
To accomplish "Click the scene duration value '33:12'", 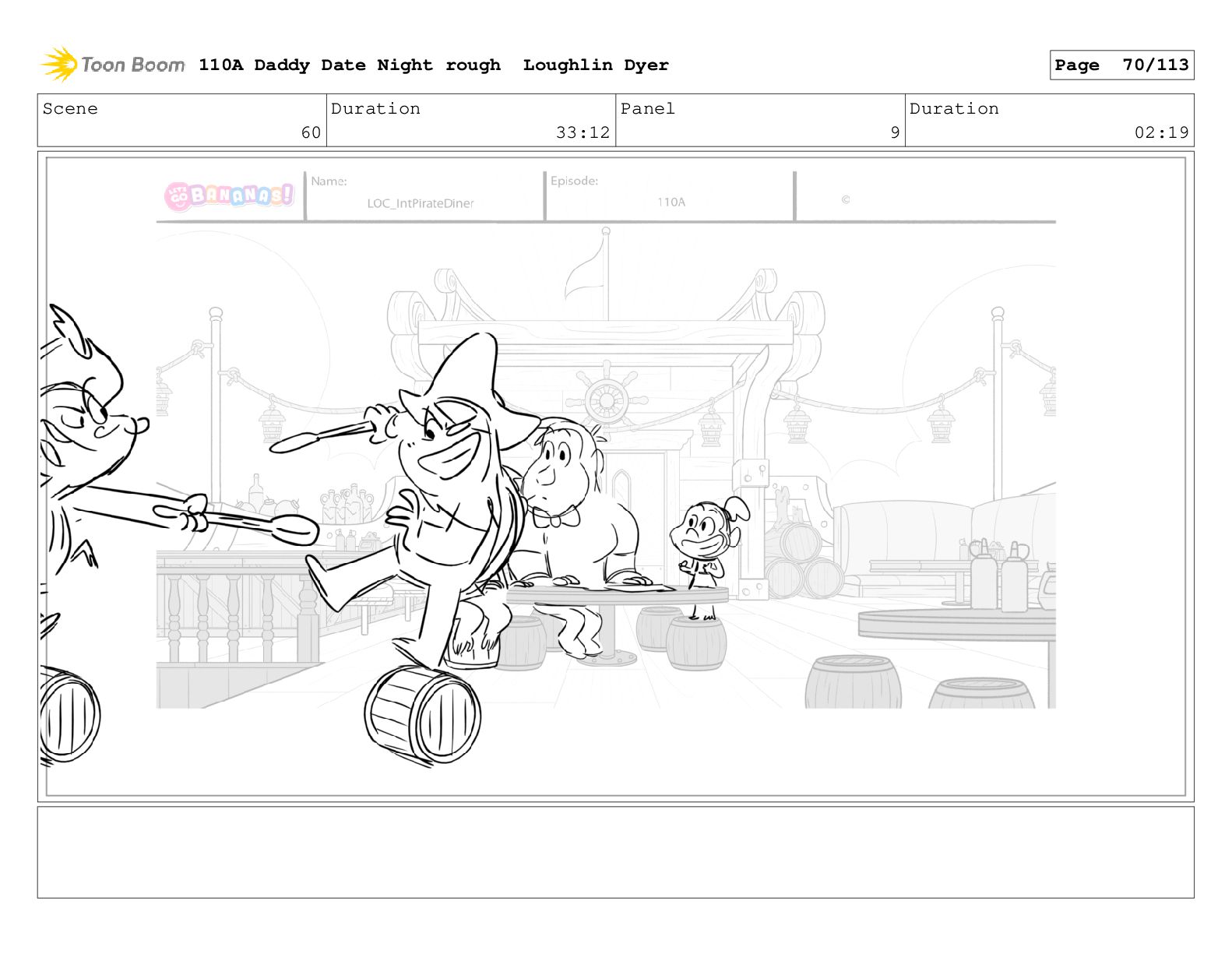I will pyautogui.click(x=583, y=132).
